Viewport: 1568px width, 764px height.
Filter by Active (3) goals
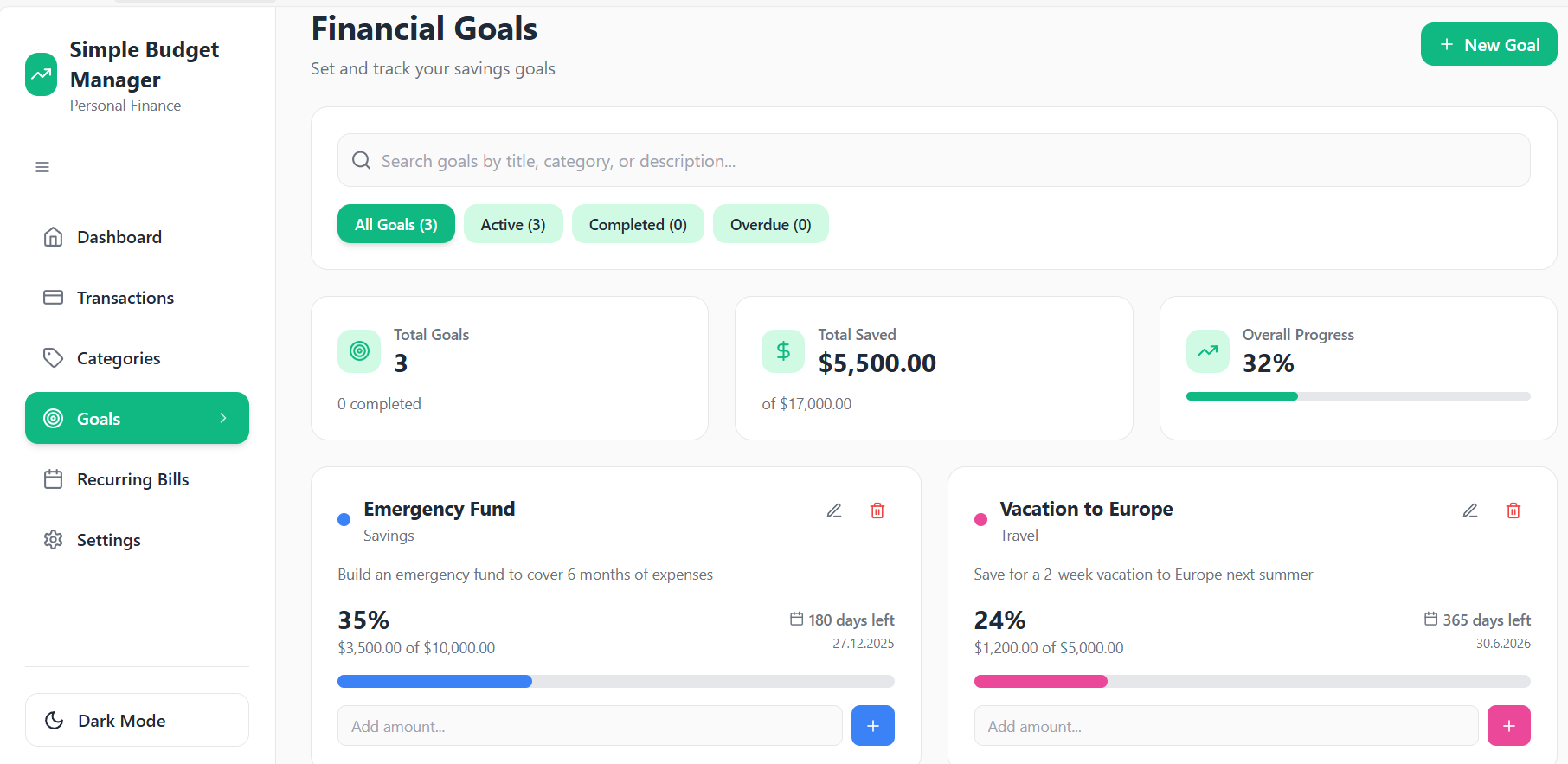point(513,224)
